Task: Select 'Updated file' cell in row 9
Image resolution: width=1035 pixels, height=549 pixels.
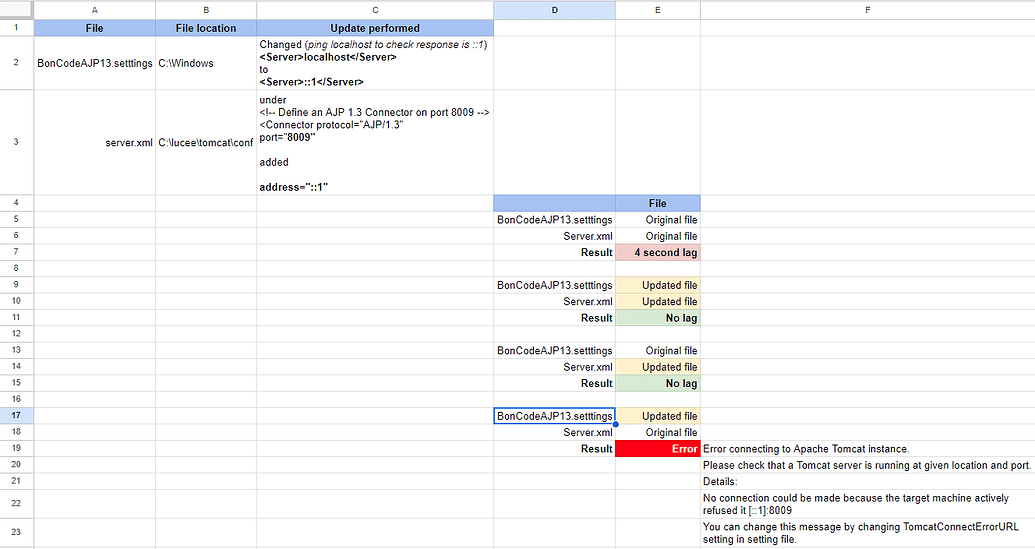Action: pyautogui.click(x=657, y=285)
